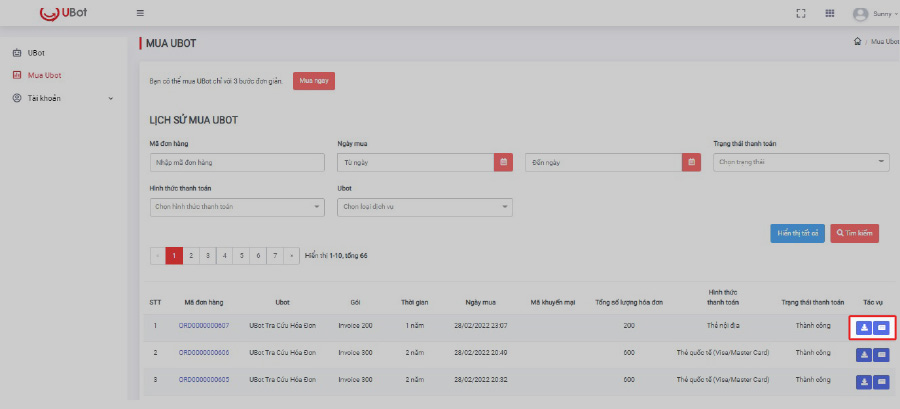Screen dimensions: 900x409
Task: Click the 1 năm duration cell
Action: (414, 326)
